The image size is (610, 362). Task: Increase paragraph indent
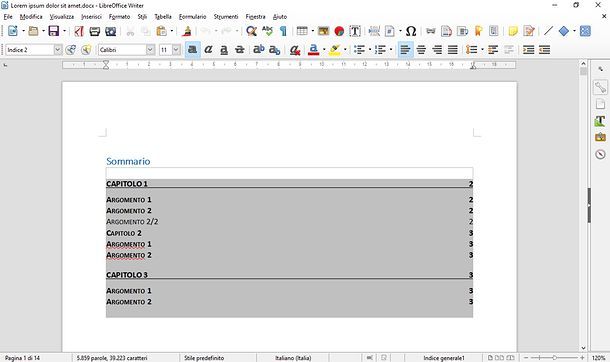pos(528,50)
